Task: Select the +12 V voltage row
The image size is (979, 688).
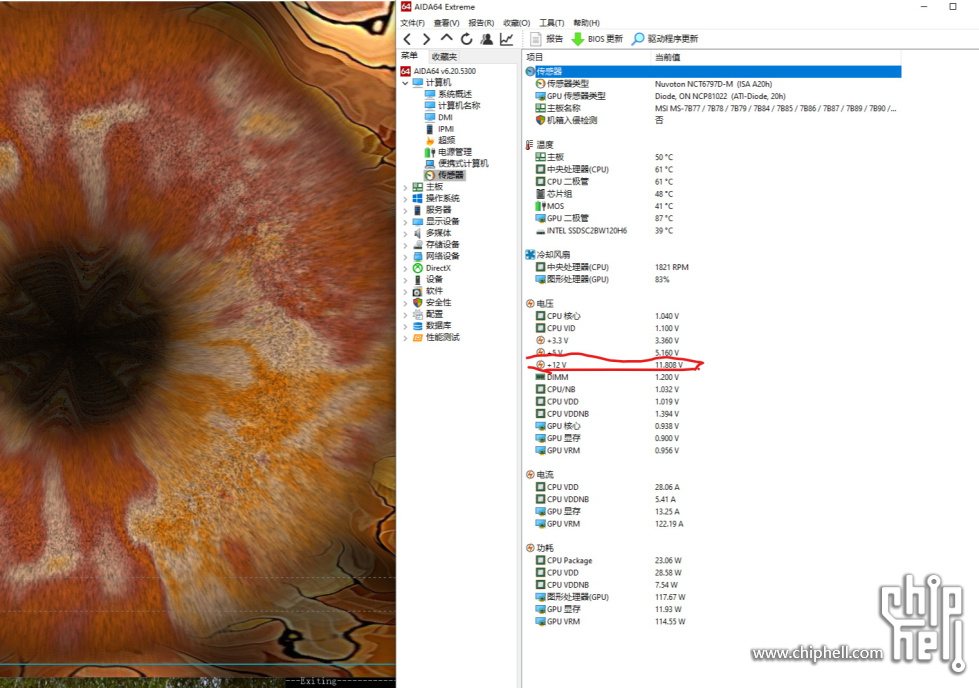Action: tap(713, 365)
